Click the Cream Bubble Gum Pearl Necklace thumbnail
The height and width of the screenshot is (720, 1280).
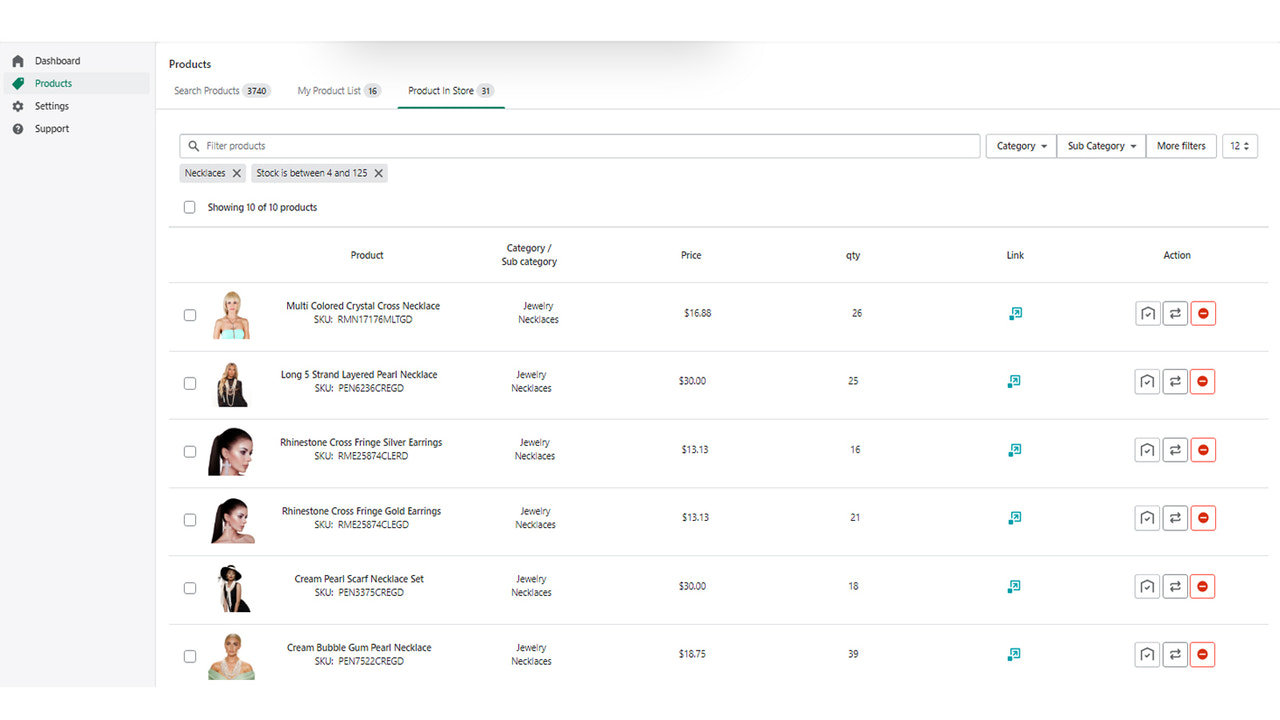[232, 656]
